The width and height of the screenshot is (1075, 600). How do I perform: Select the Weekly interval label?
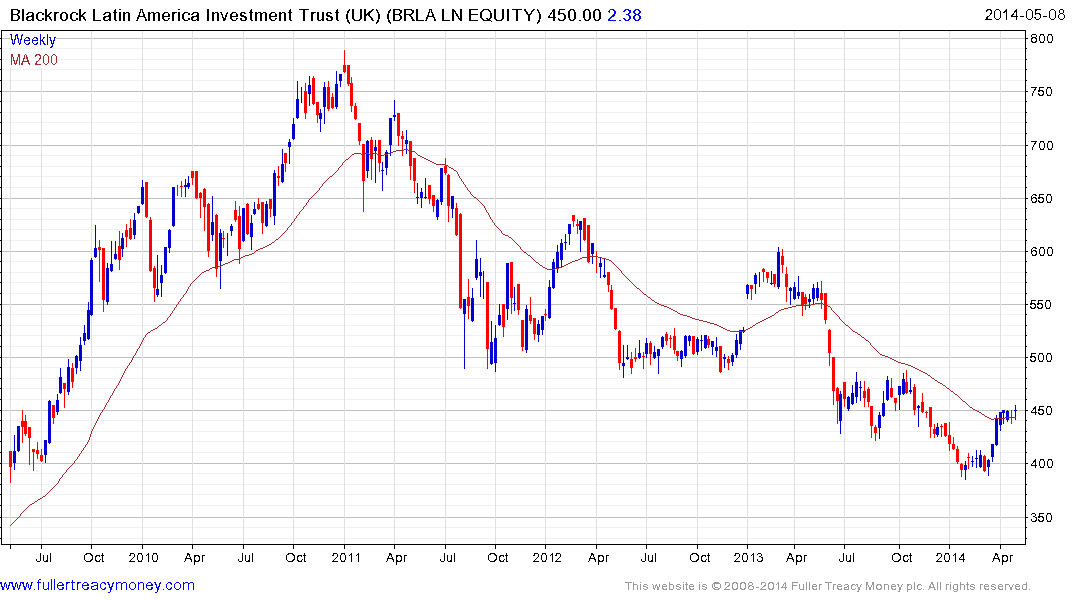point(33,40)
